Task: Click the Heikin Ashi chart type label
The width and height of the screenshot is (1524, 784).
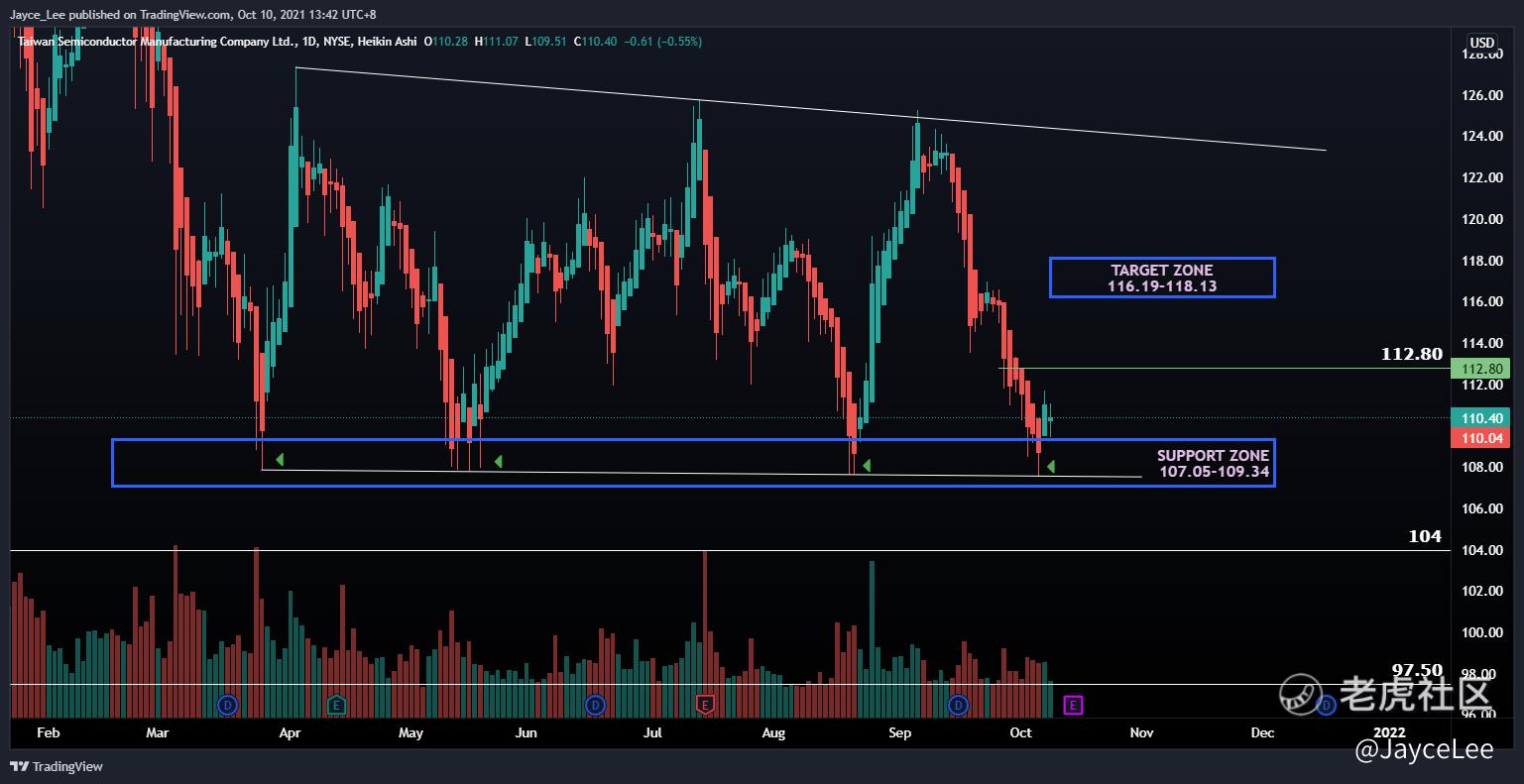Action: pyautogui.click(x=387, y=42)
